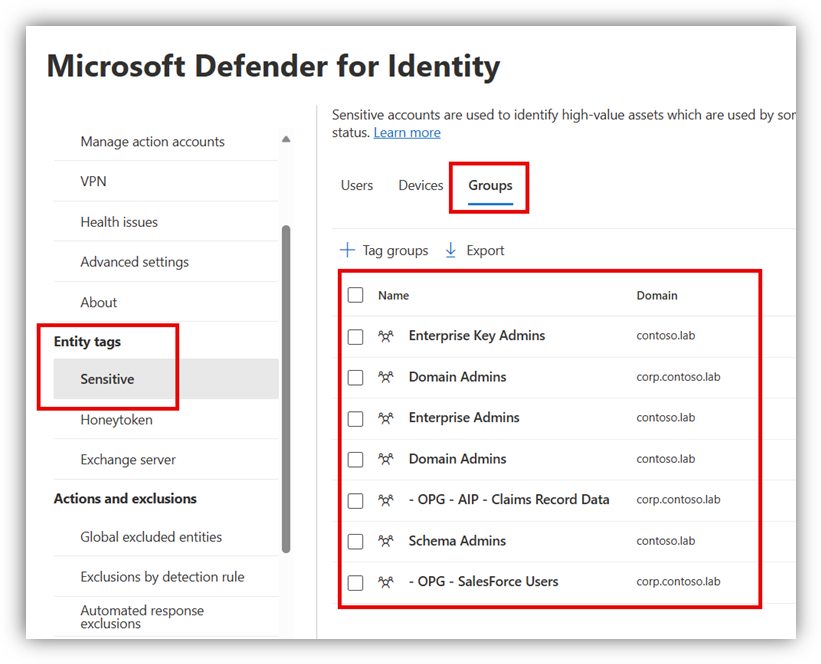
Task: Select the checkbox for Enterprise Admins
Action: tap(356, 418)
